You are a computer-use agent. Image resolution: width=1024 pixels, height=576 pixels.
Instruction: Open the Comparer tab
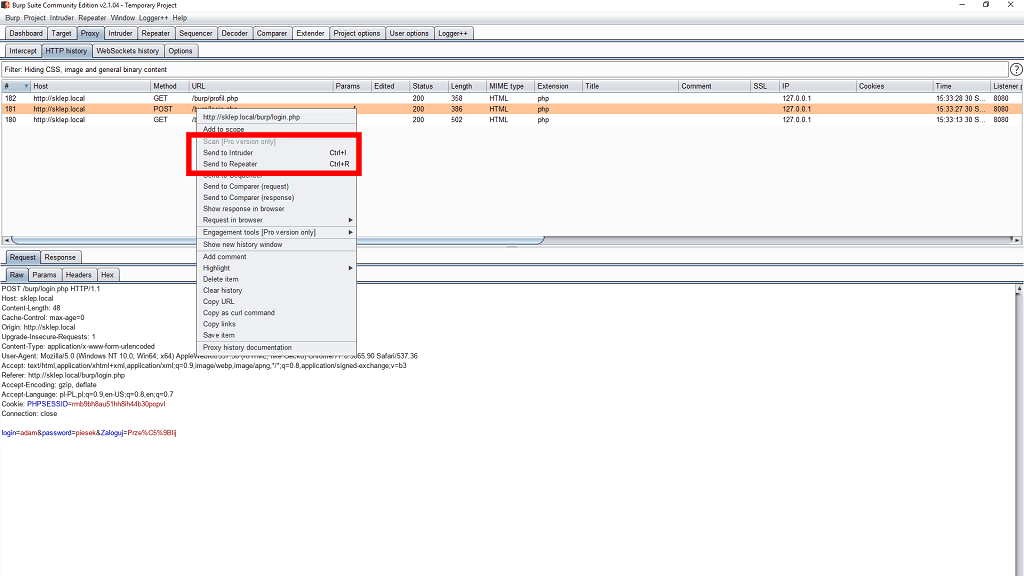click(272, 33)
